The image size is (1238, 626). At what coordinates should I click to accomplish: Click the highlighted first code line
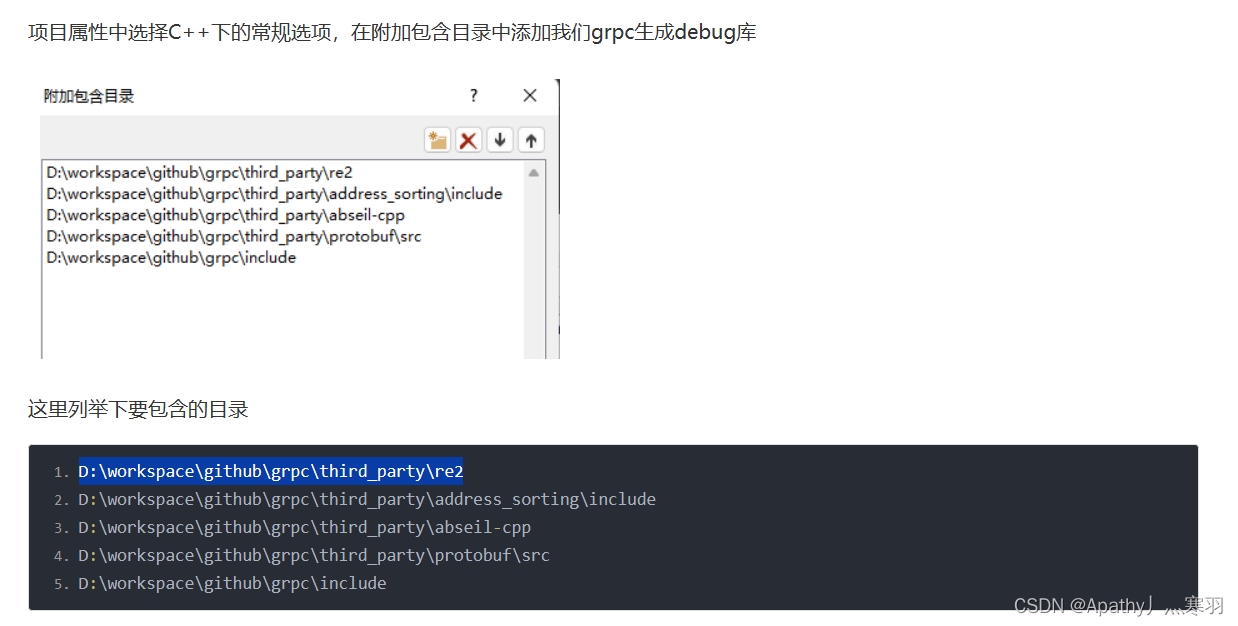pyautogui.click(x=270, y=471)
